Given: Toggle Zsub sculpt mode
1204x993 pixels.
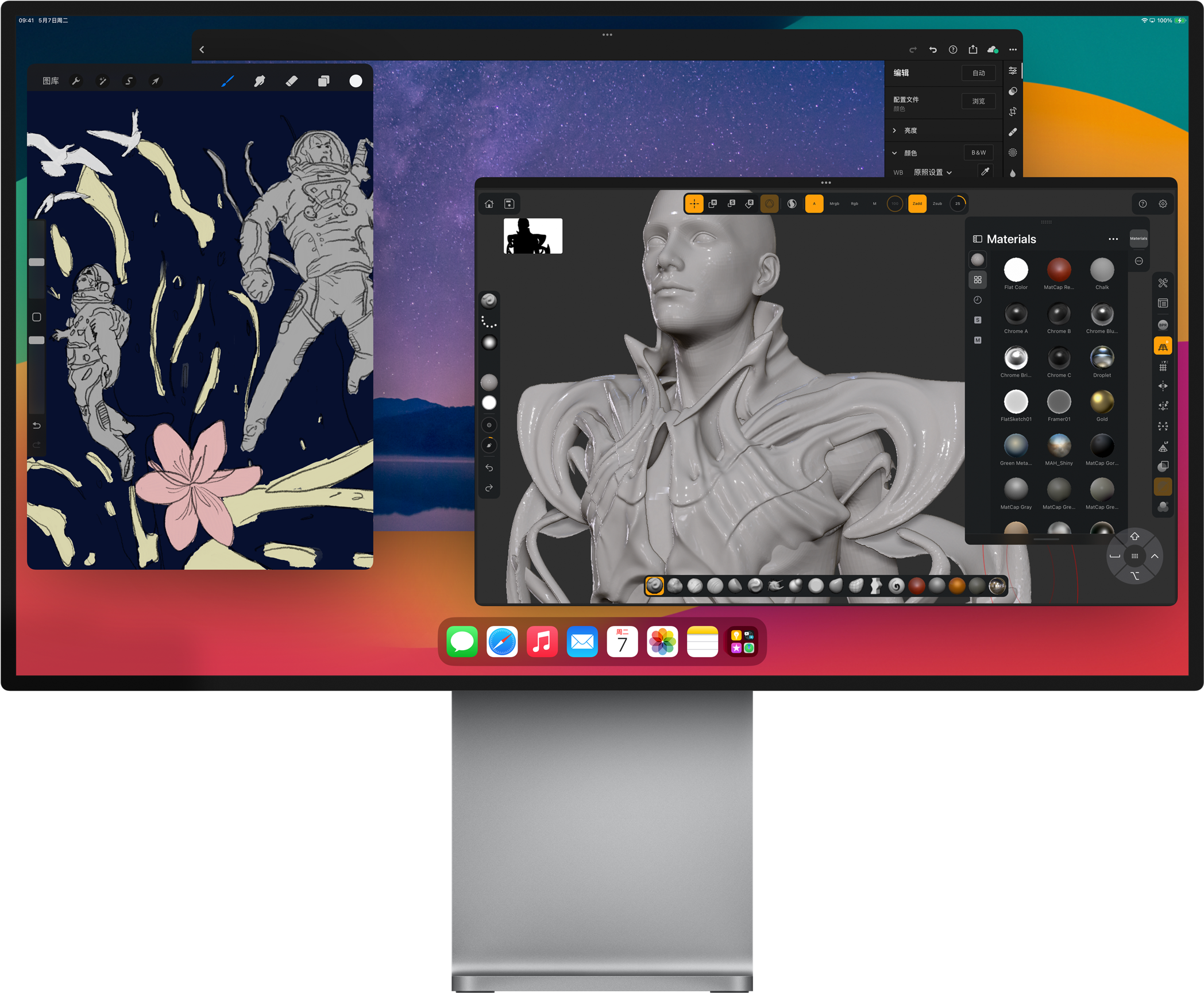Looking at the screenshot, I should click(x=937, y=204).
